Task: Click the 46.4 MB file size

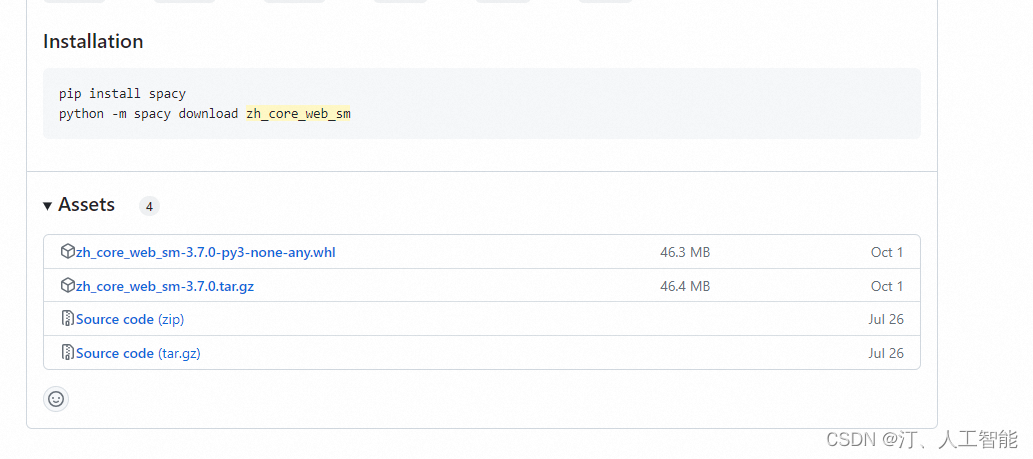Action: pos(685,287)
